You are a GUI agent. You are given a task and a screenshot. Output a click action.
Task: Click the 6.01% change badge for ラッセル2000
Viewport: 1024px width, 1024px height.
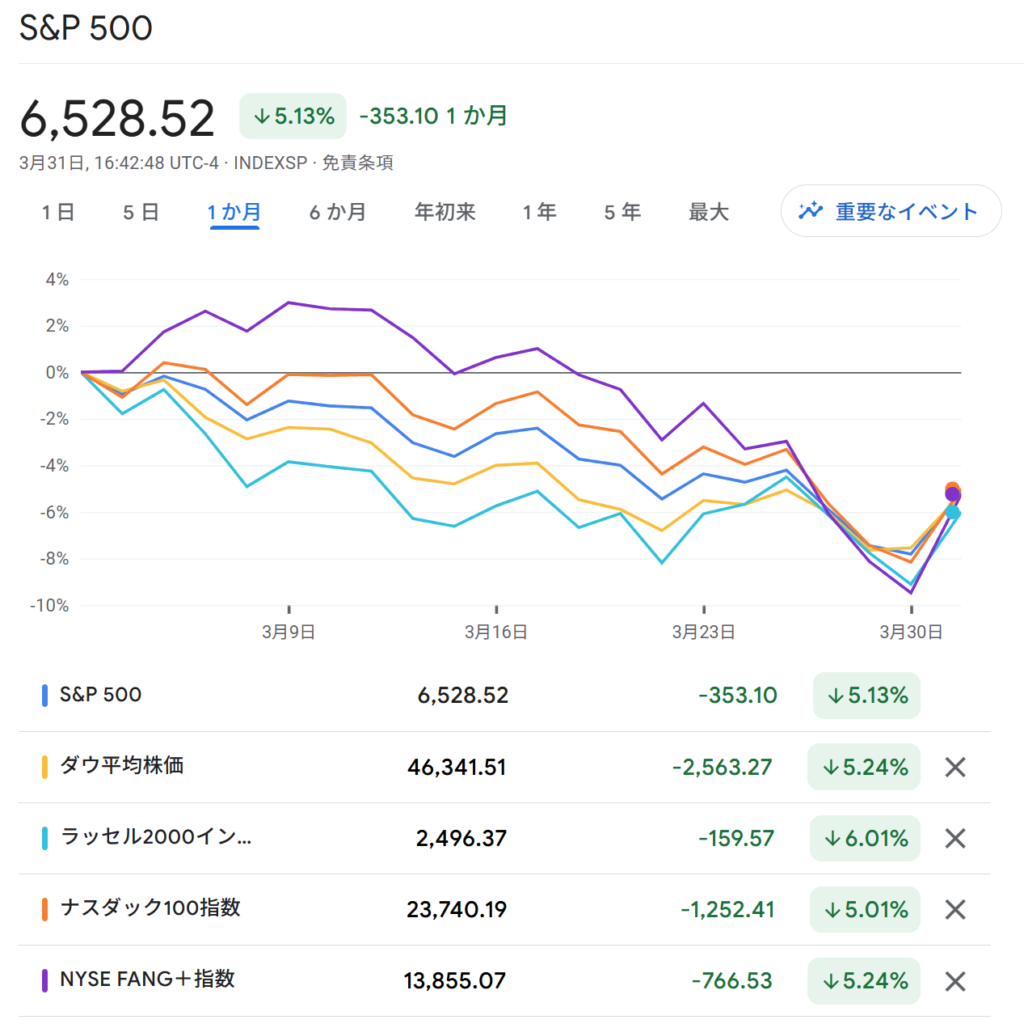864,838
